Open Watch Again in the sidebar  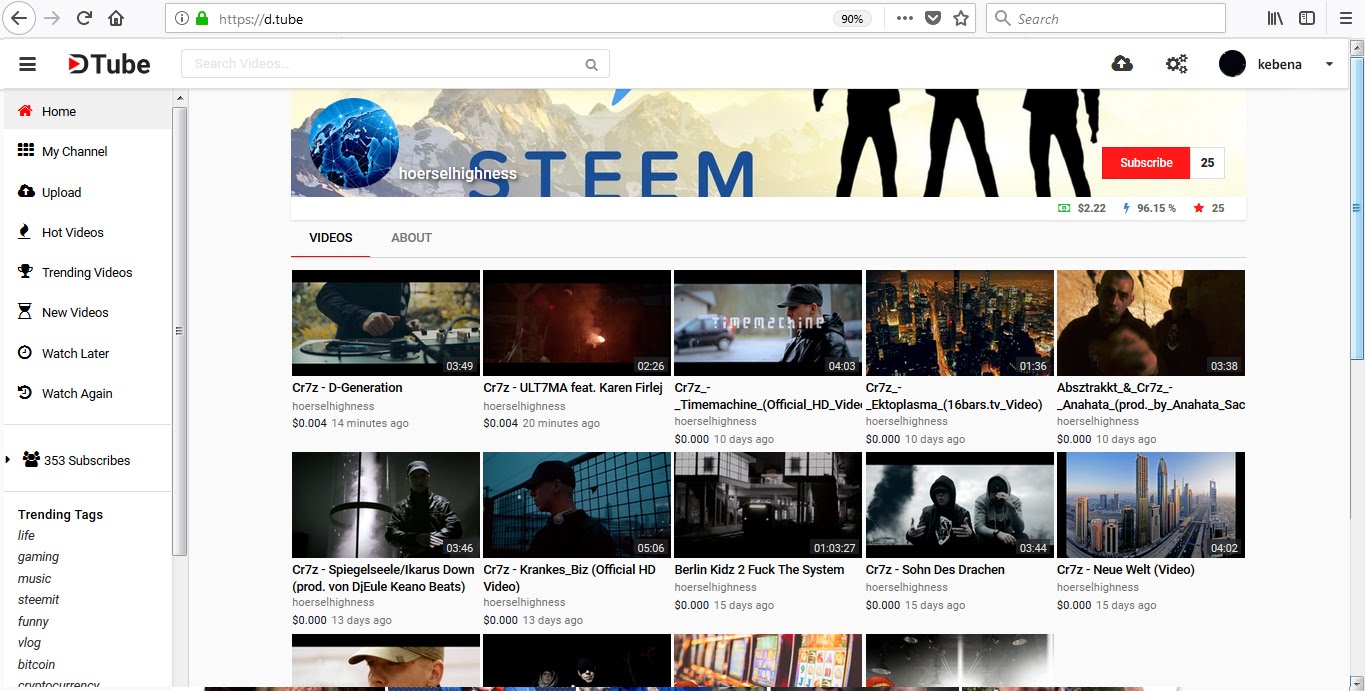(x=88, y=393)
